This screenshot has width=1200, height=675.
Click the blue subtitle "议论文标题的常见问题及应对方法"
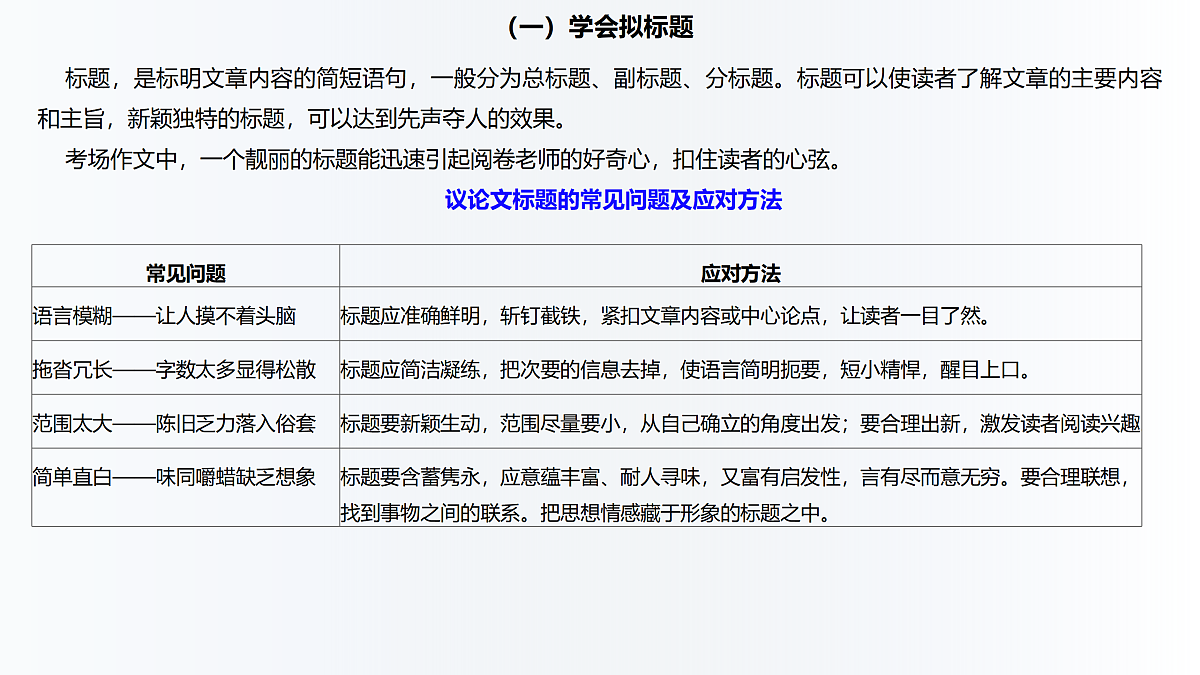pyautogui.click(x=613, y=200)
